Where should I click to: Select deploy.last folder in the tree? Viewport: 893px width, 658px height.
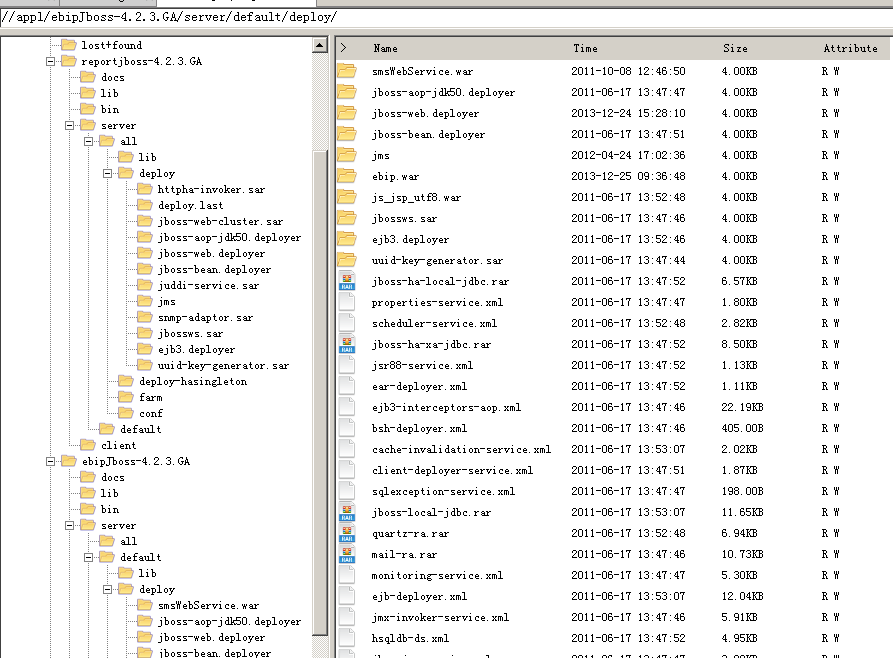[x=190, y=205]
